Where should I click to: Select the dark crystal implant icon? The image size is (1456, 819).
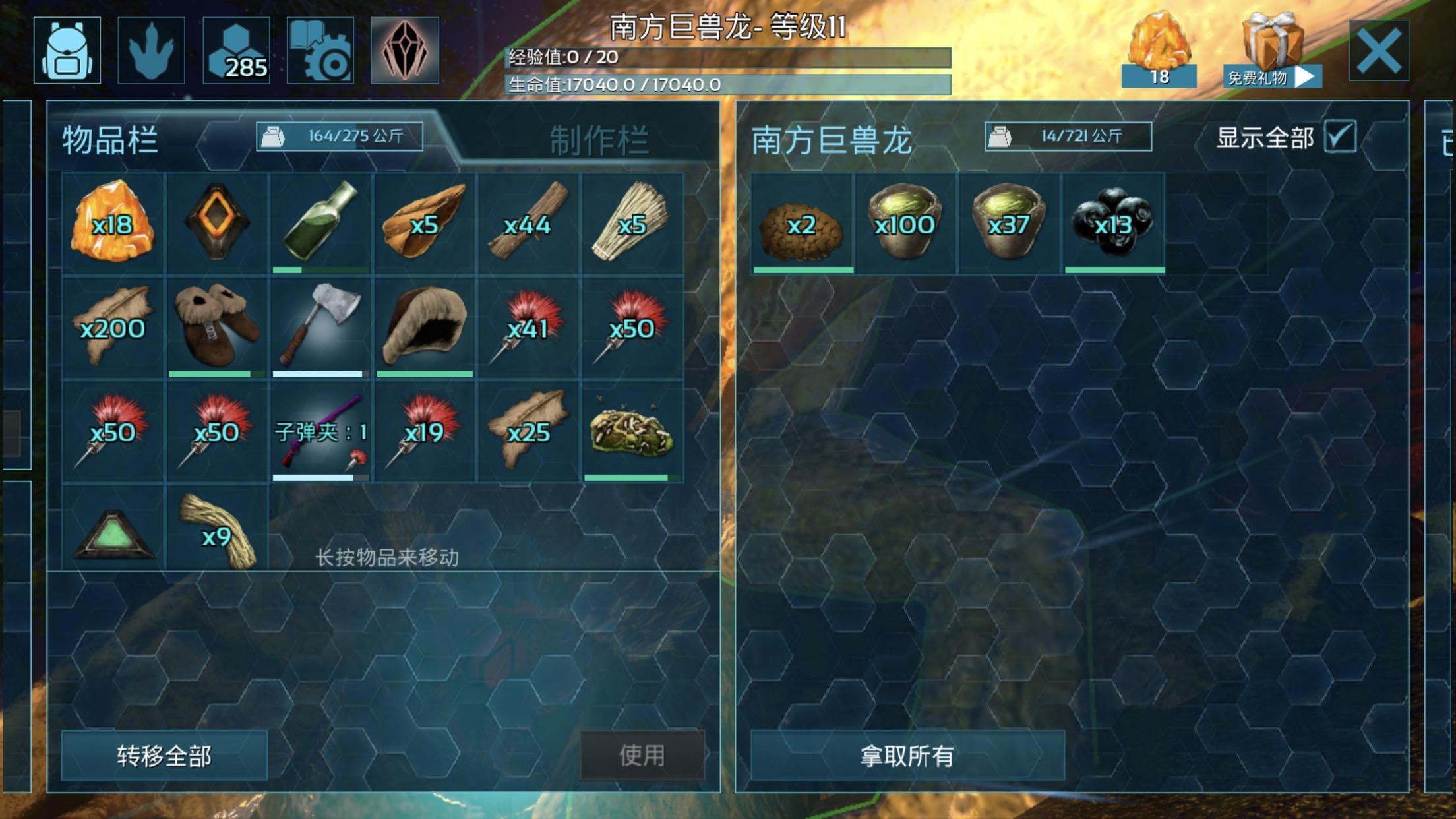pyautogui.click(x=405, y=51)
